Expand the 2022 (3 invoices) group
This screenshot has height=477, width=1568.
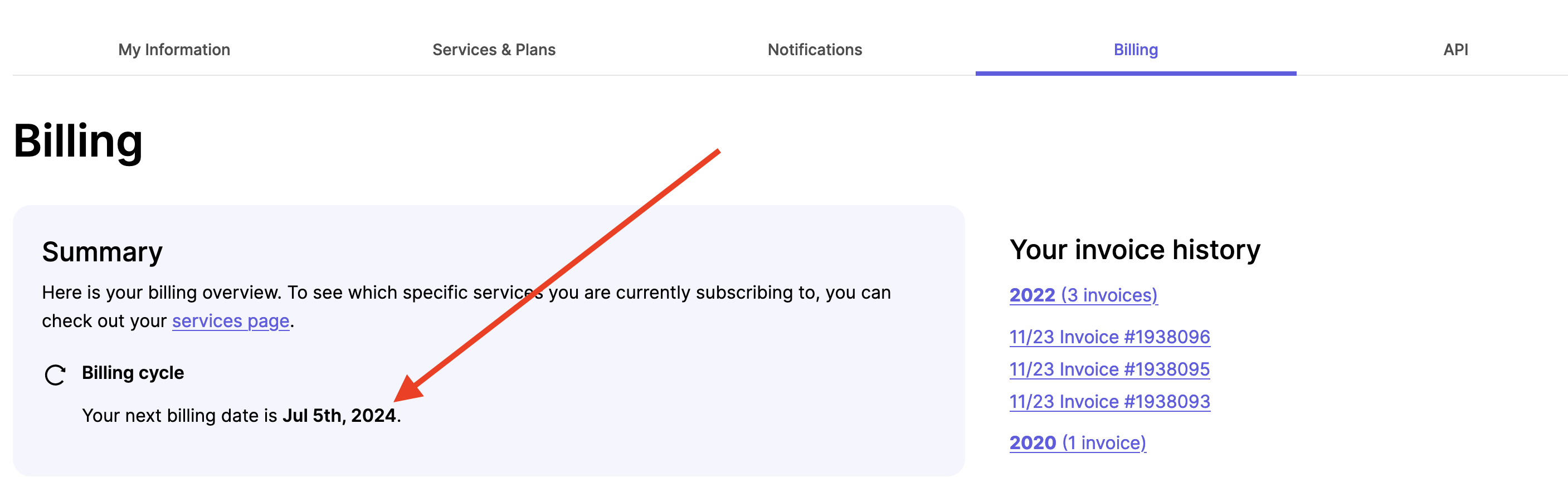click(1083, 295)
